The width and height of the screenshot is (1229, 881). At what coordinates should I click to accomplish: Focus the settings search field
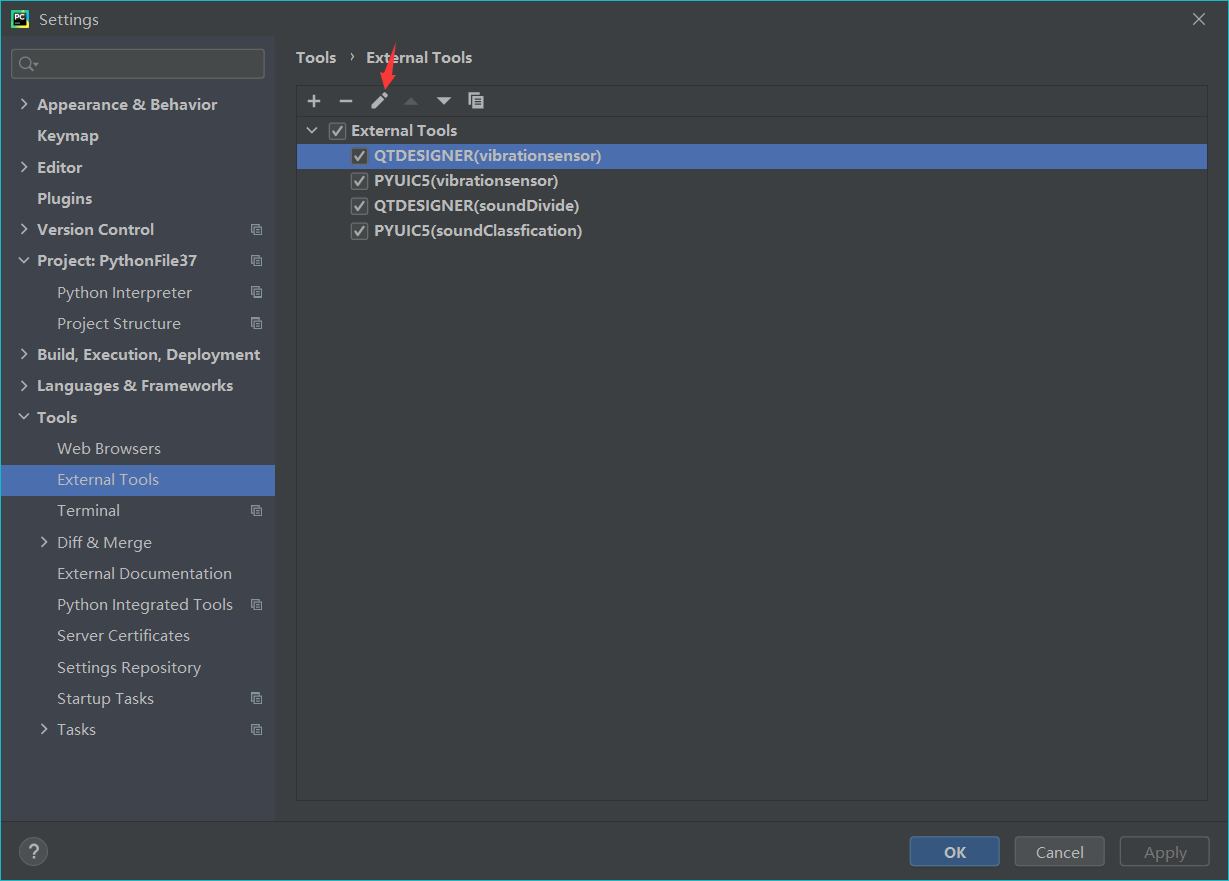138,64
